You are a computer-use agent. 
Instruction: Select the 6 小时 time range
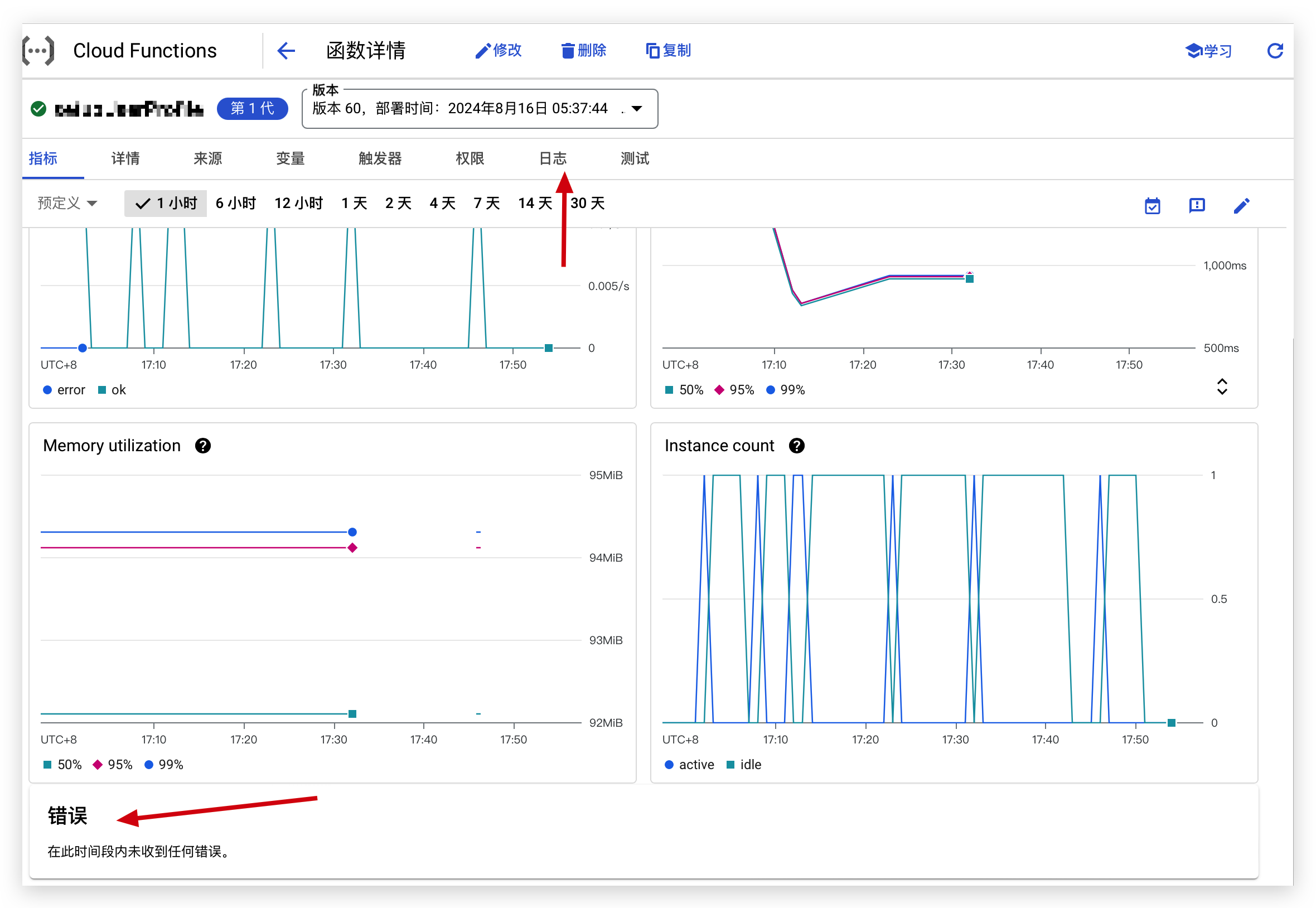(x=235, y=203)
